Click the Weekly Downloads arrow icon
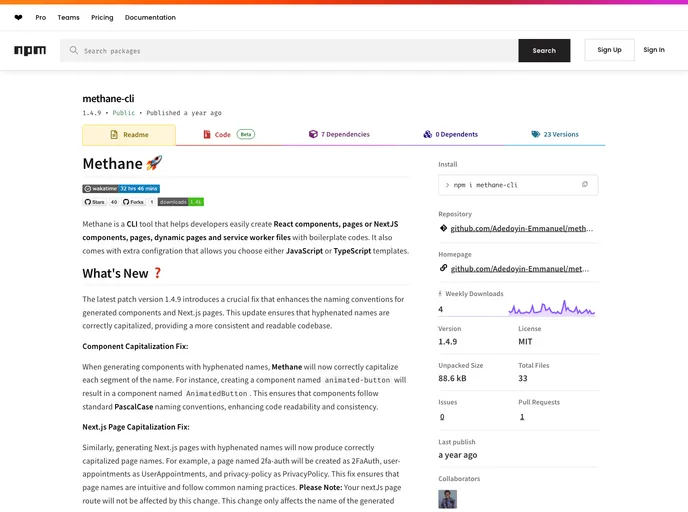The image size is (688, 512). [440, 294]
